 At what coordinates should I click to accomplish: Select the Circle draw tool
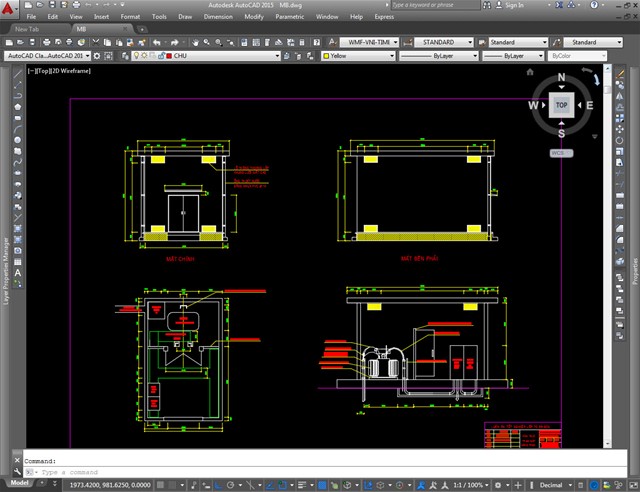click(18, 140)
